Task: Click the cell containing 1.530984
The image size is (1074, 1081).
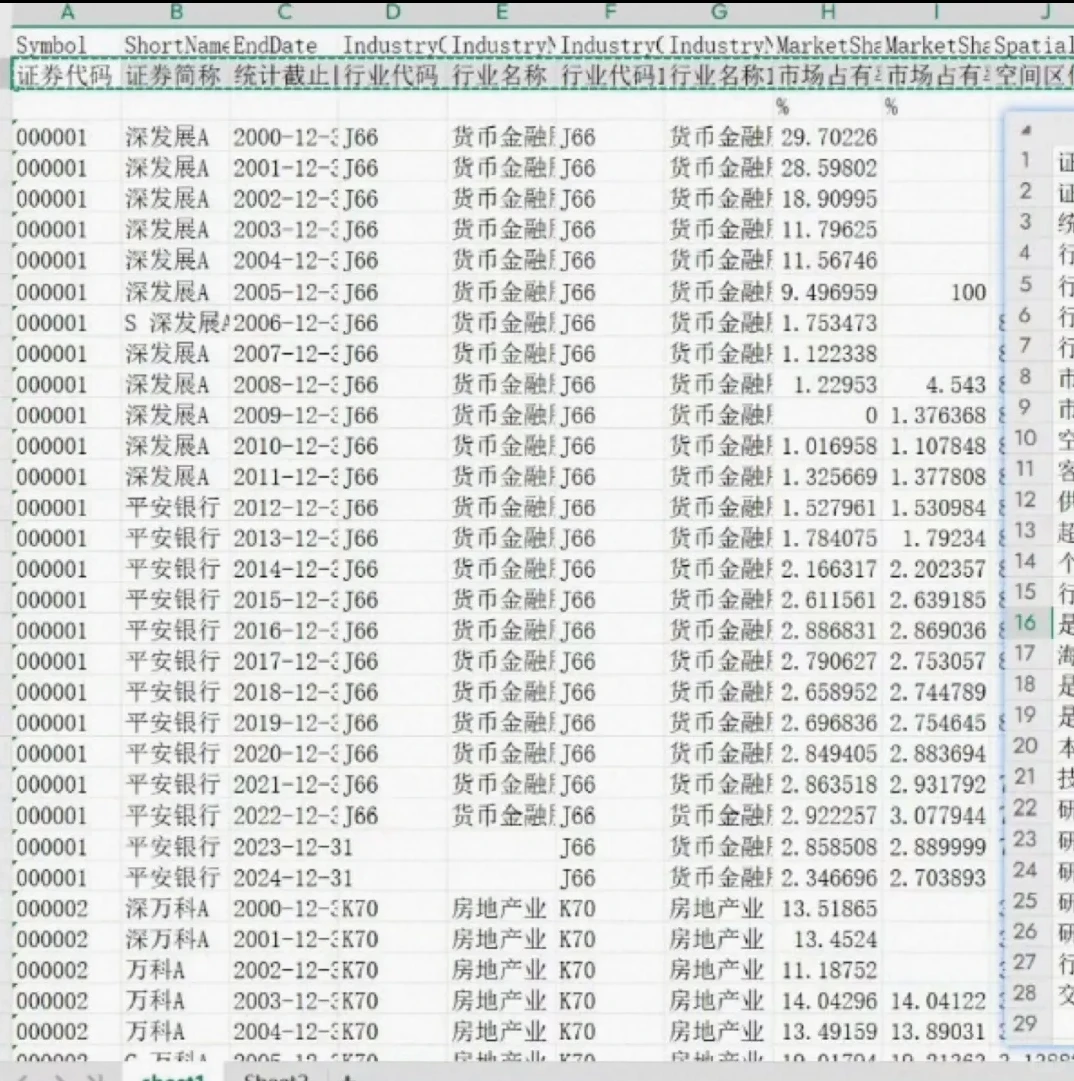Action: tap(938, 508)
